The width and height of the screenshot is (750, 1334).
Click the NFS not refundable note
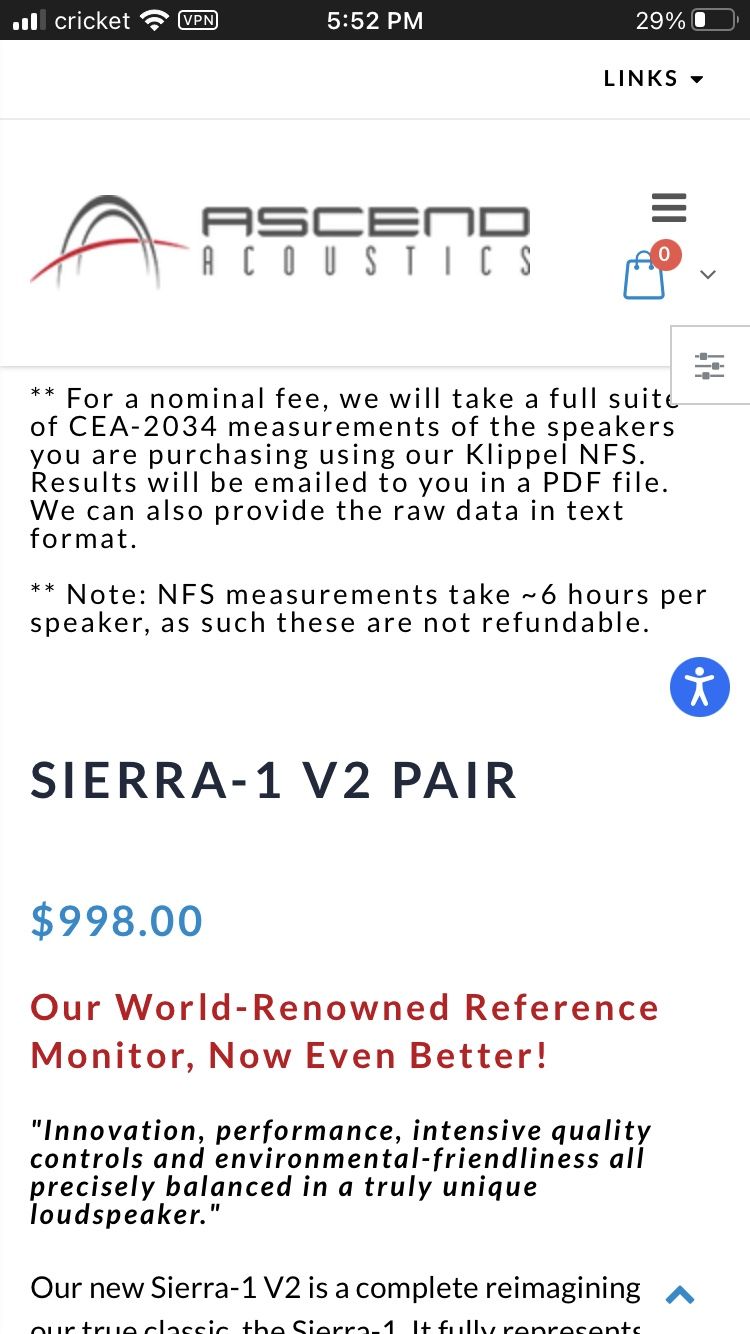coord(368,608)
